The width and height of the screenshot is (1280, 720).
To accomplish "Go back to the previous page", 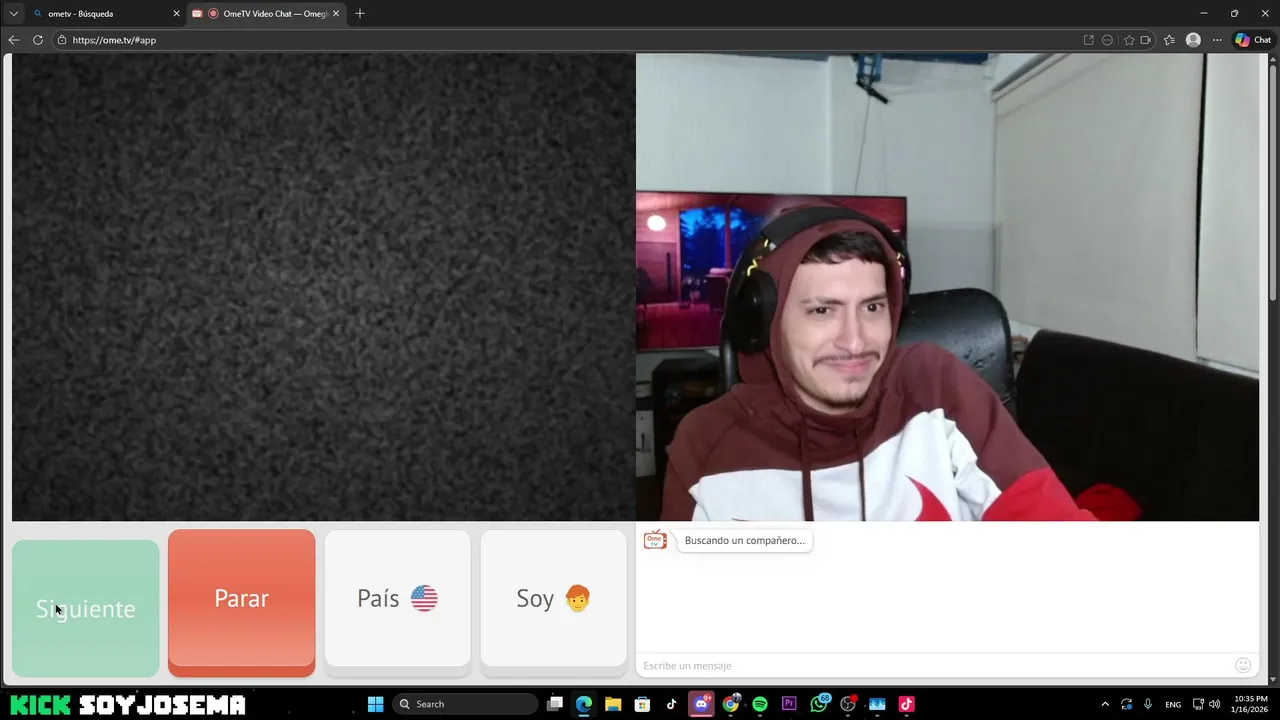I will (x=13, y=40).
